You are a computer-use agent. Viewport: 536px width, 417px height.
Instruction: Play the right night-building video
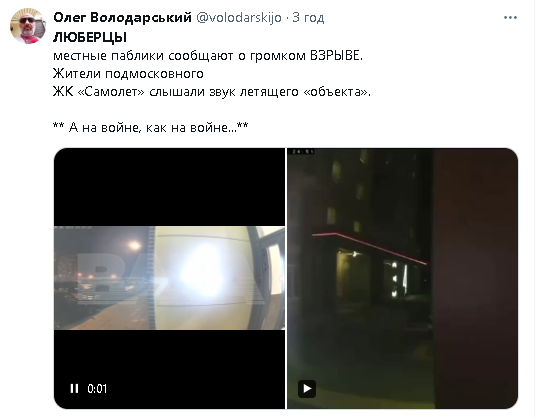pyautogui.click(x=307, y=389)
